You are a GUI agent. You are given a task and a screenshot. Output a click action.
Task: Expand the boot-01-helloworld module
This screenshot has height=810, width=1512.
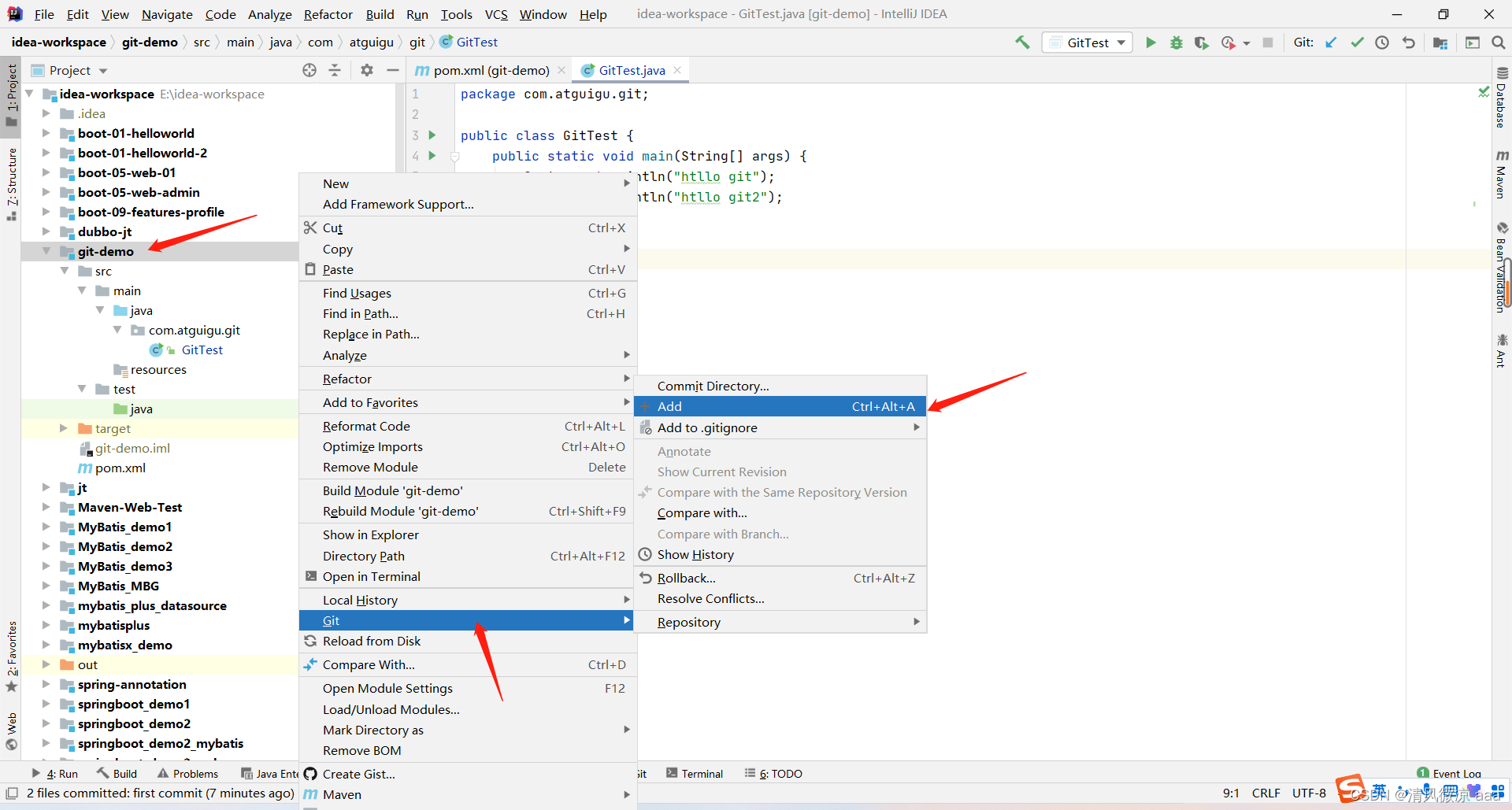46,133
